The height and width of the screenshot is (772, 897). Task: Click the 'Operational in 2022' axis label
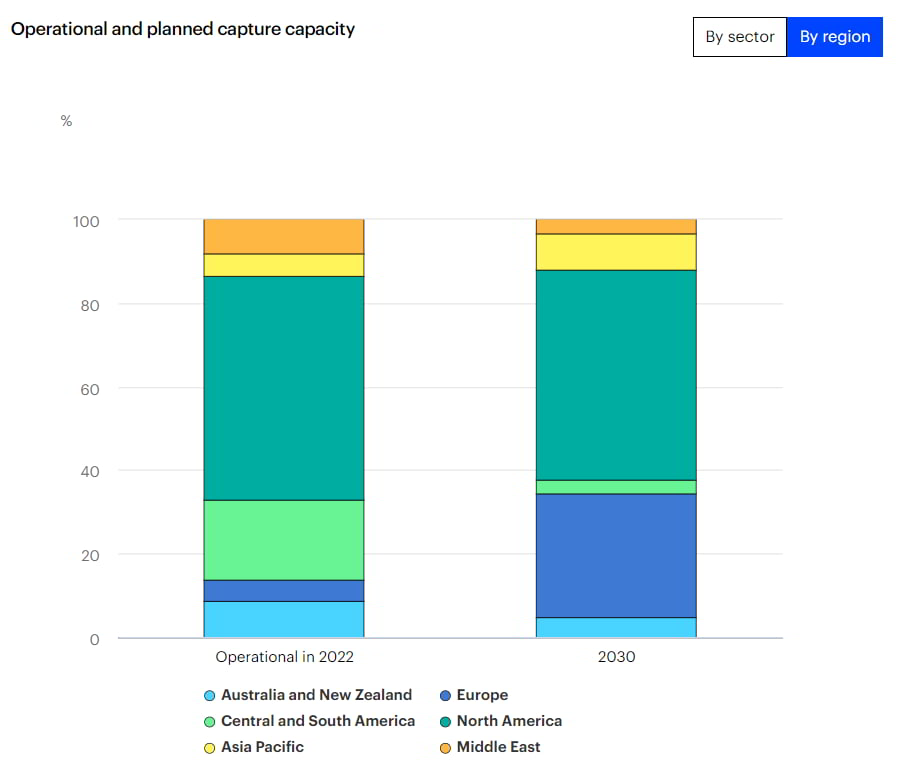pos(284,656)
